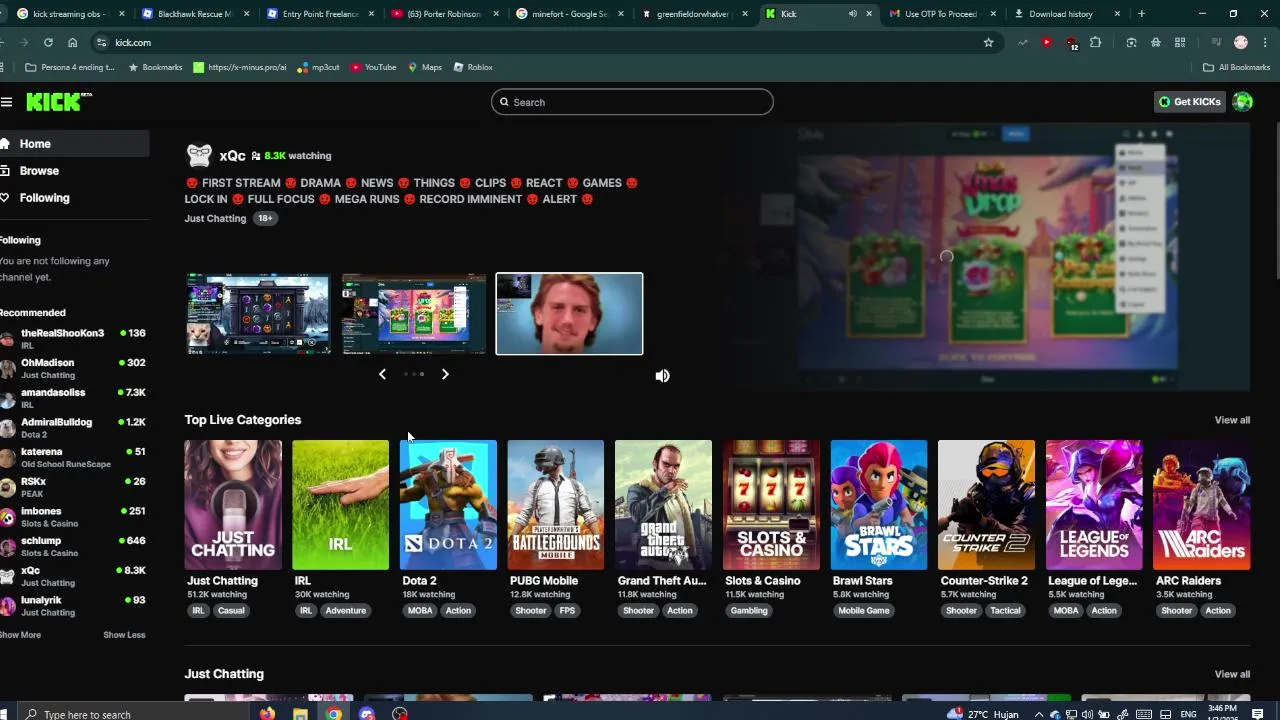Open the Just Chatting category card
The width and height of the screenshot is (1280, 720).
pos(233,505)
